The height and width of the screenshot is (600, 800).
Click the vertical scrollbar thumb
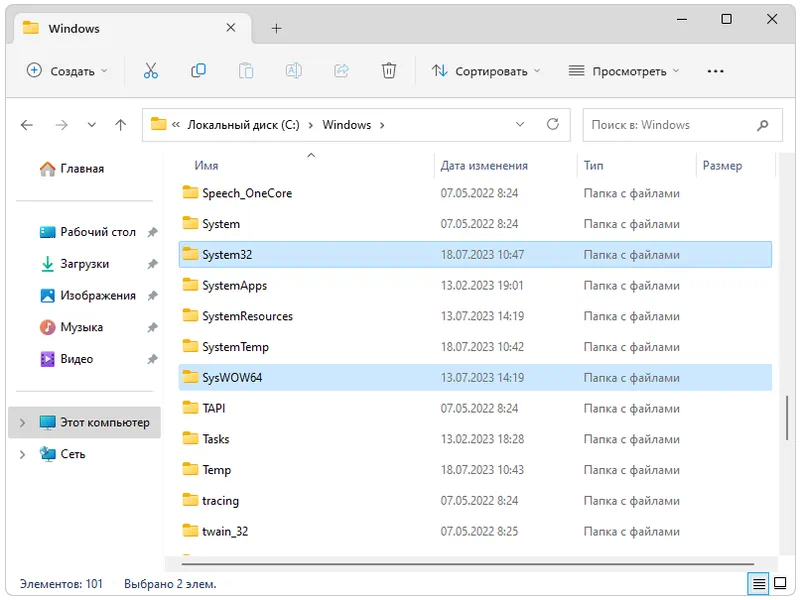pyautogui.click(x=787, y=417)
